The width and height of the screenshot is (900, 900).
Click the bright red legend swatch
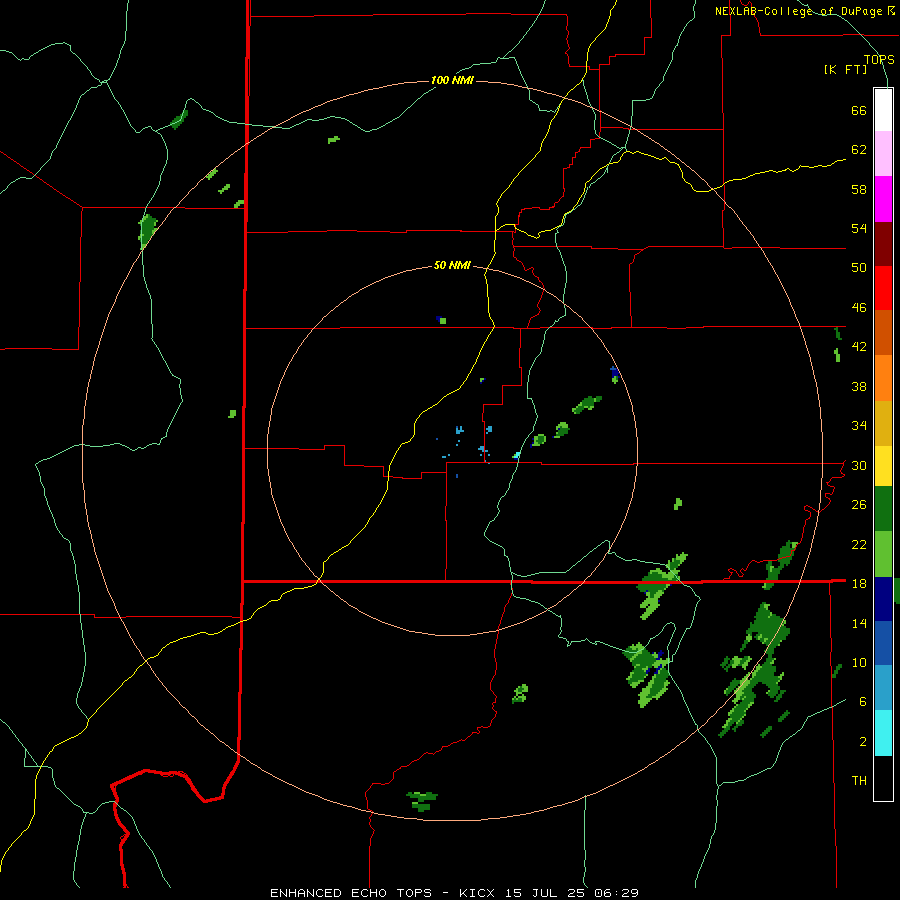point(883,288)
